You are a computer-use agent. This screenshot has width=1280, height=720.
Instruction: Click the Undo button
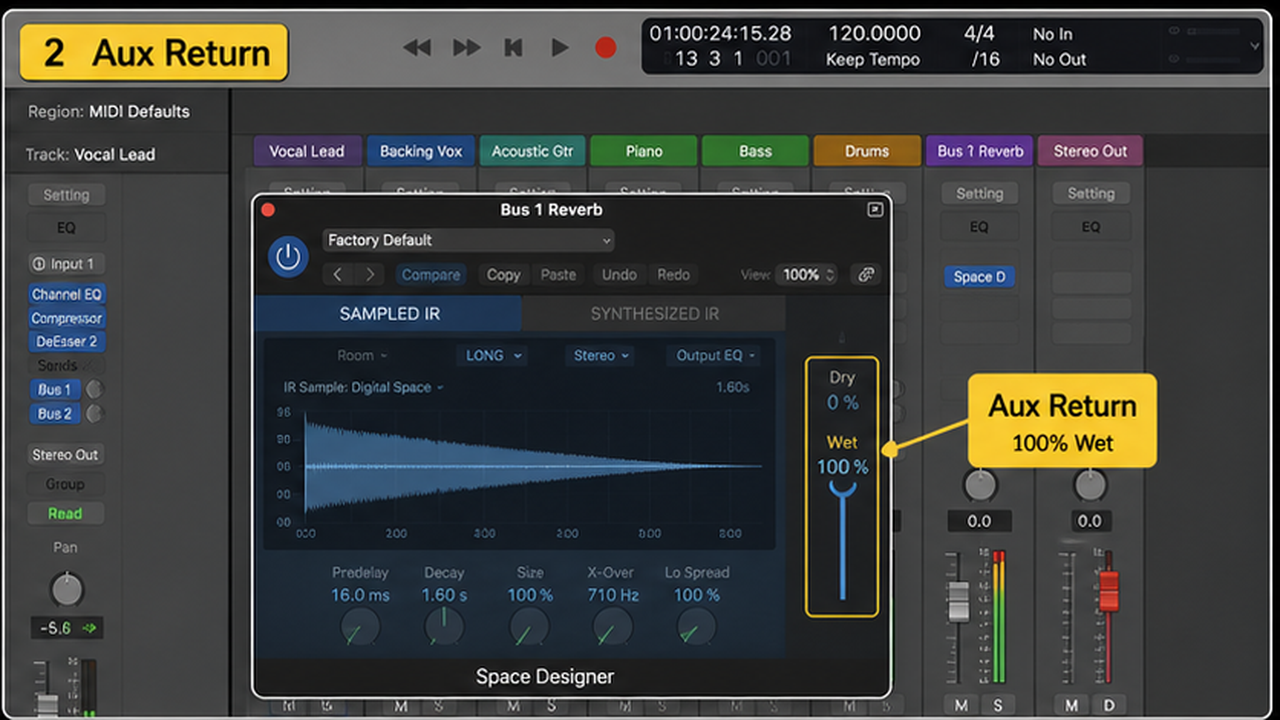619,274
